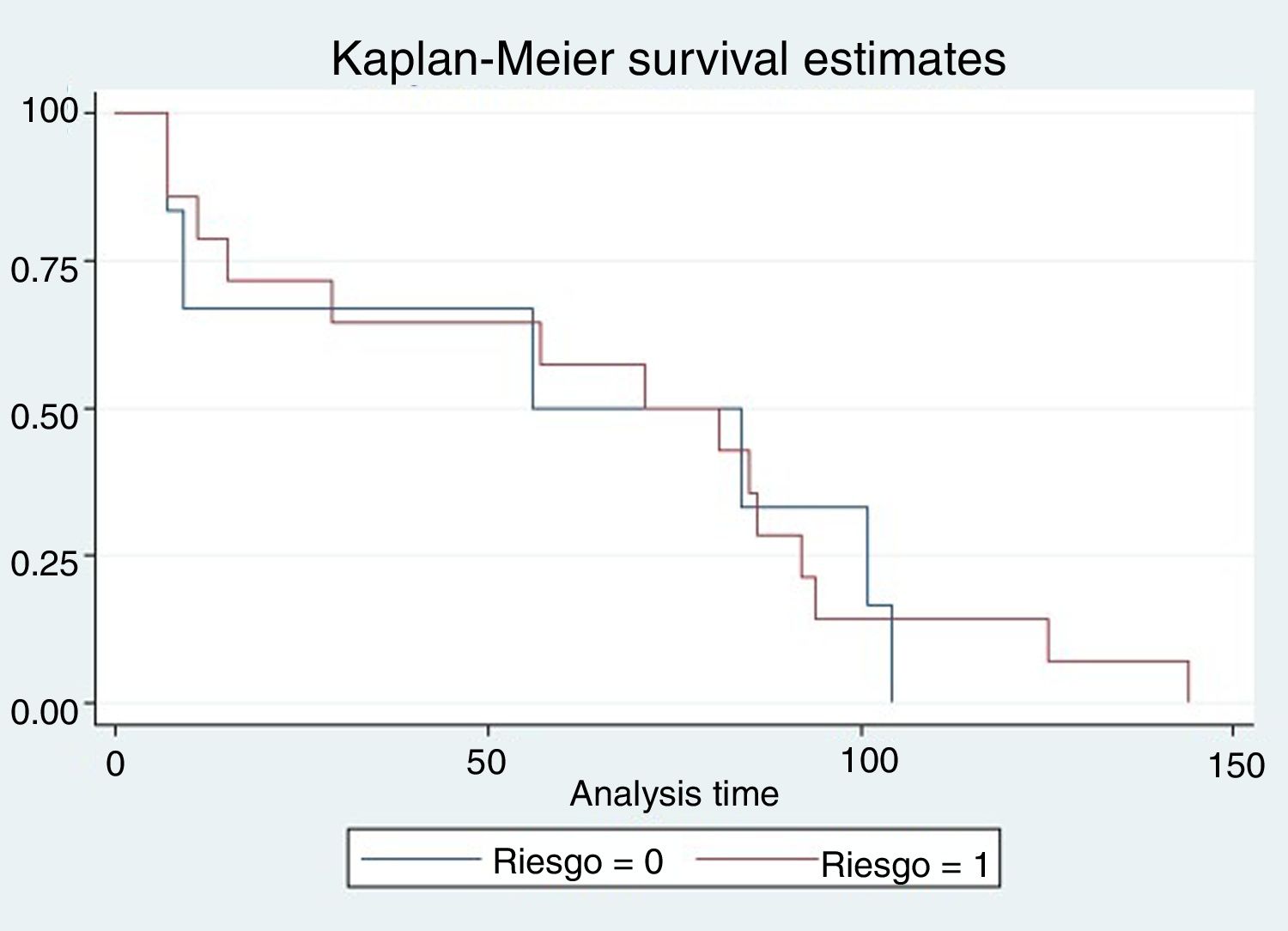The width and height of the screenshot is (1288, 931).
Task: Click the "Kaplan-Meier survival estimates" chart title
Action: pyautogui.click(x=668, y=58)
